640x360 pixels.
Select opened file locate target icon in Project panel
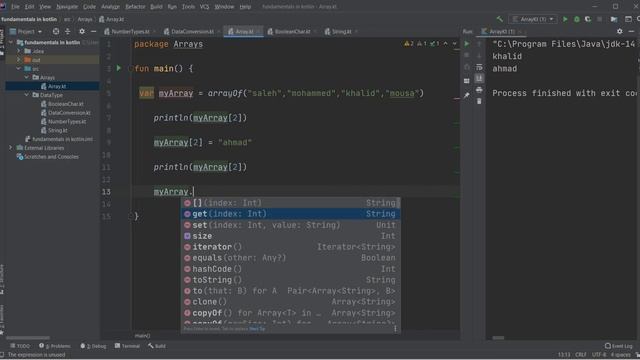point(56,31)
